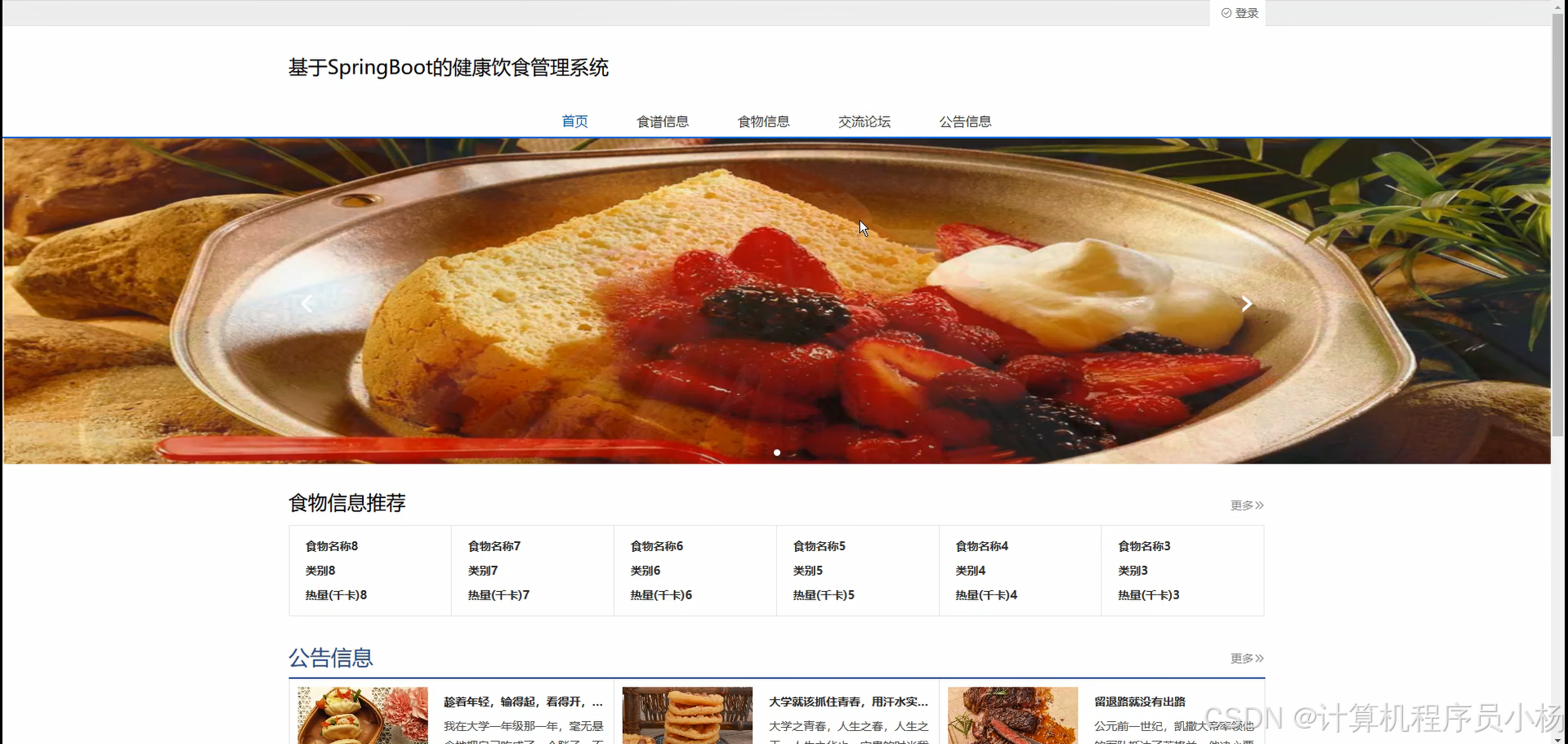Open the steamed bun announcement thumbnail
The image size is (1568, 744).
(363, 715)
